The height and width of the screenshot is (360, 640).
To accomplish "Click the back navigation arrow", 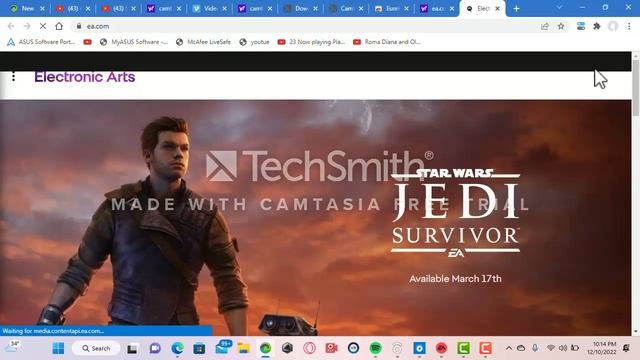I will tap(11, 26).
